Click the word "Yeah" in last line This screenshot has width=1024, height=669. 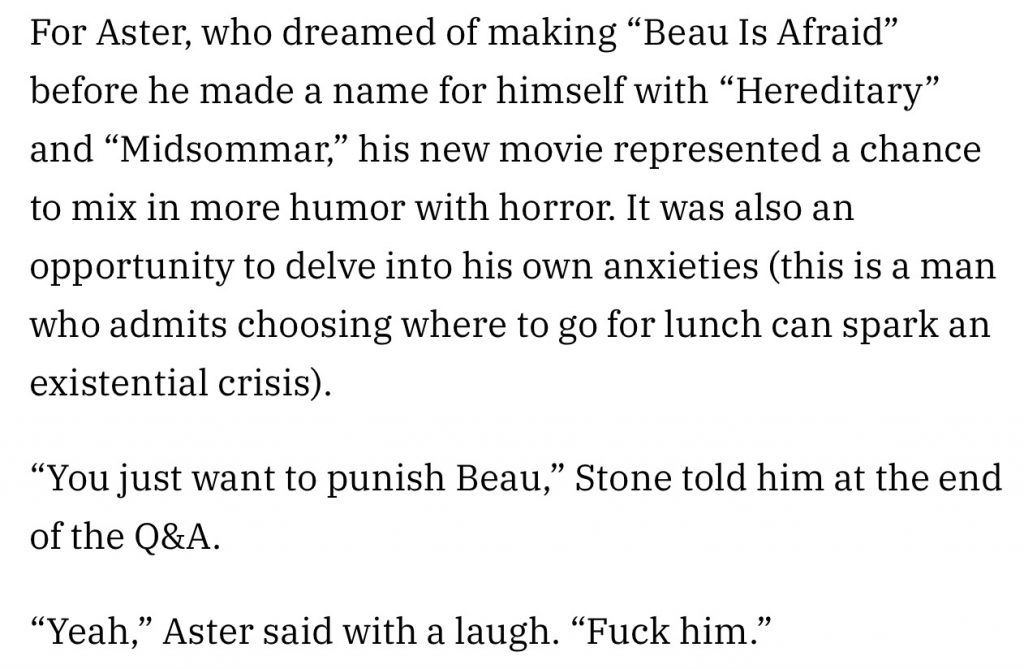(x=91, y=631)
